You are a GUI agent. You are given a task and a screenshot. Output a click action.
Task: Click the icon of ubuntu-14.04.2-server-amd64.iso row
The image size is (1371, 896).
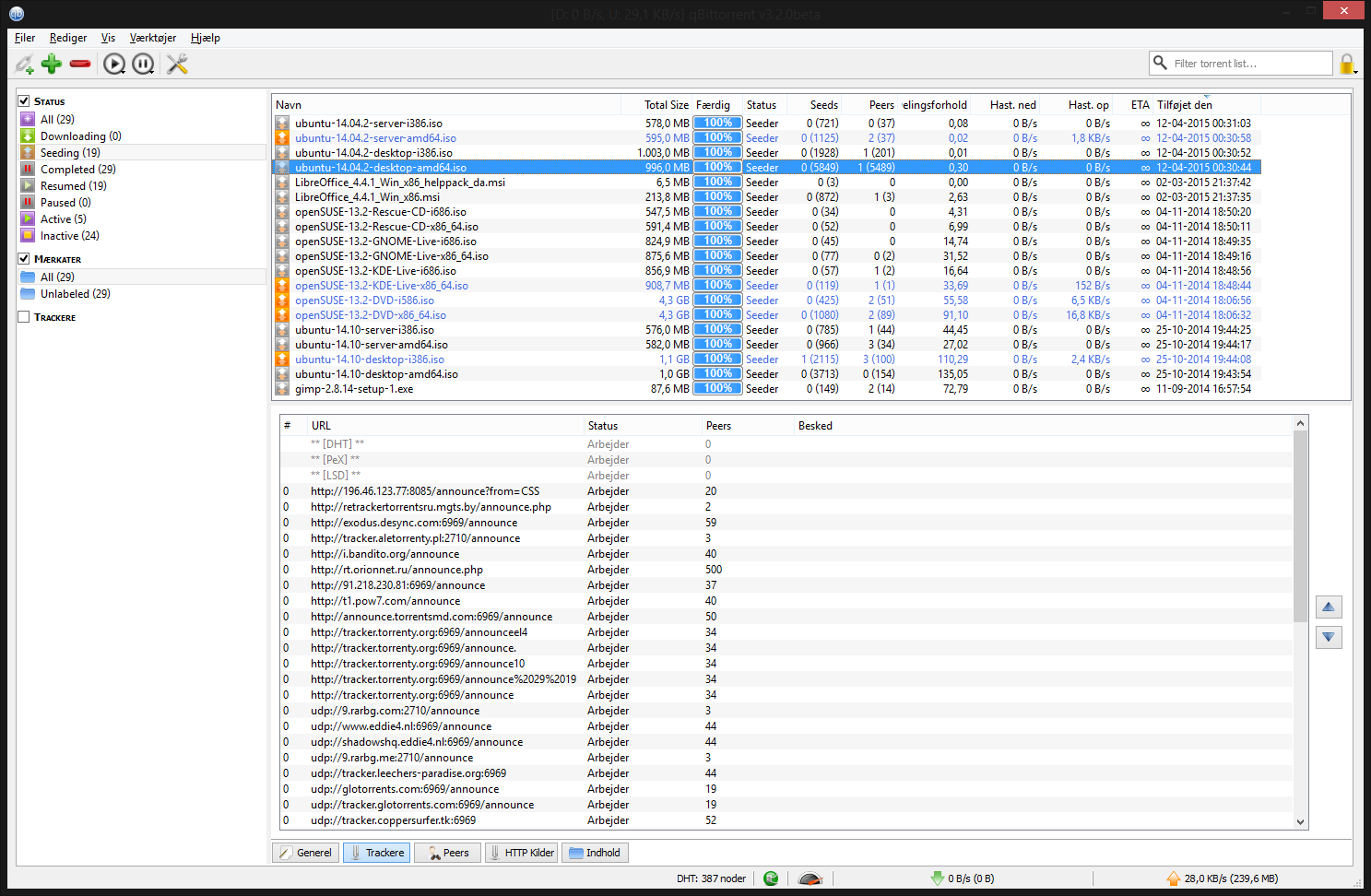tap(282, 138)
